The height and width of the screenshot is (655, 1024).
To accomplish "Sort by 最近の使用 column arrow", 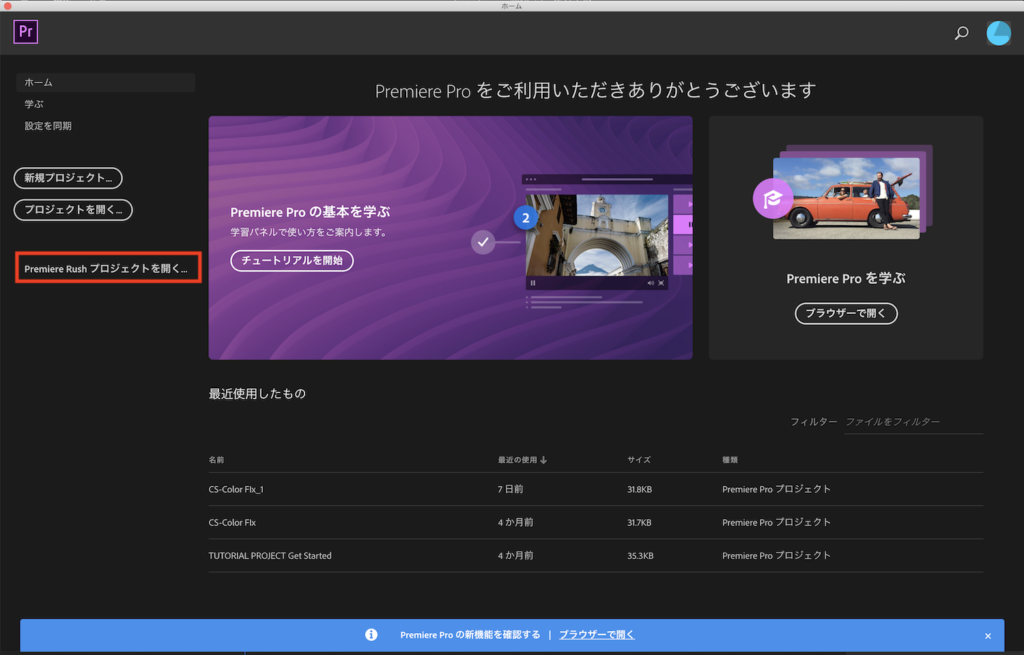I will click(x=543, y=460).
